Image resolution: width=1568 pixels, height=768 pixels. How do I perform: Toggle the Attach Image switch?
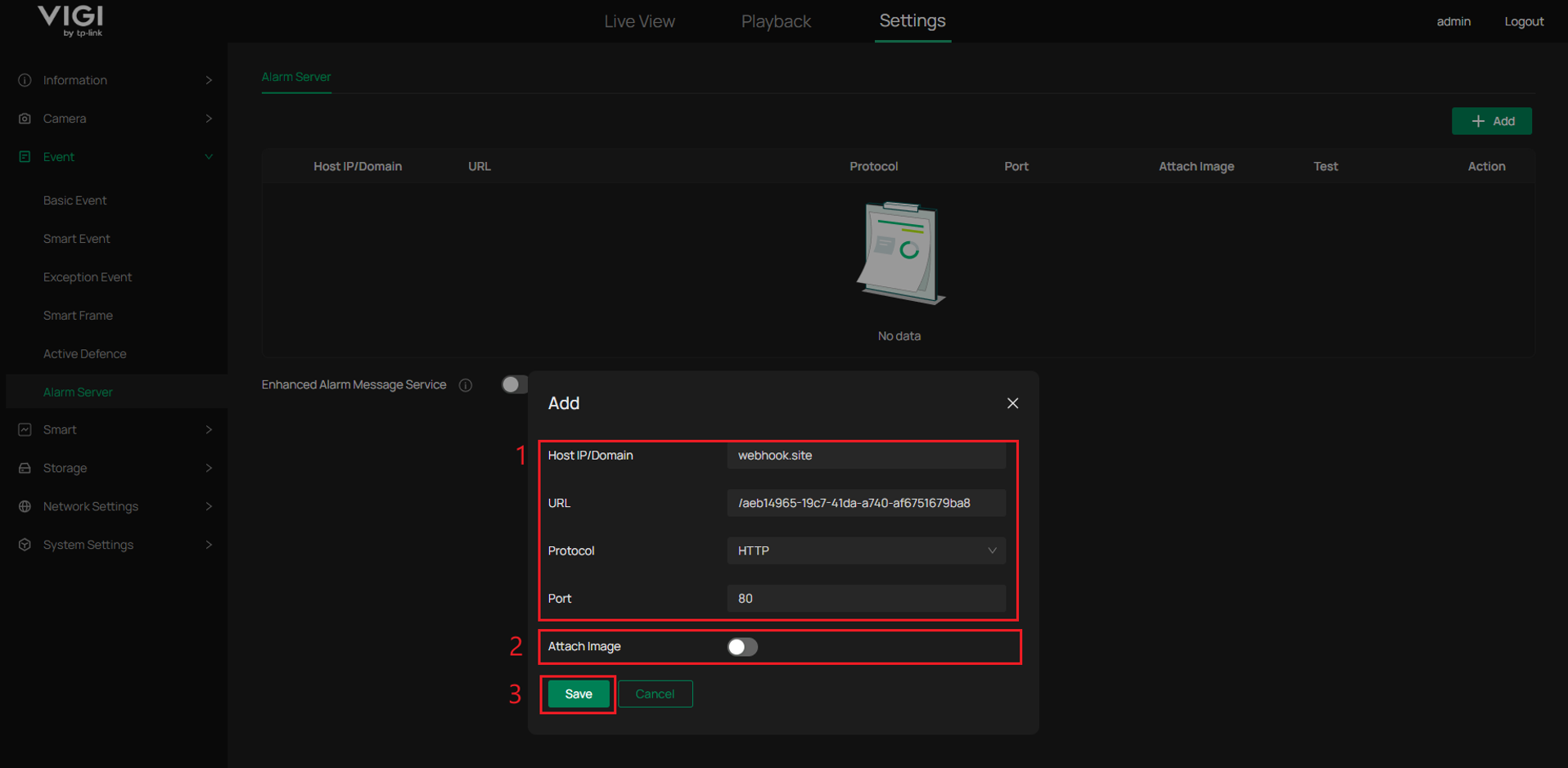[742, 647]
